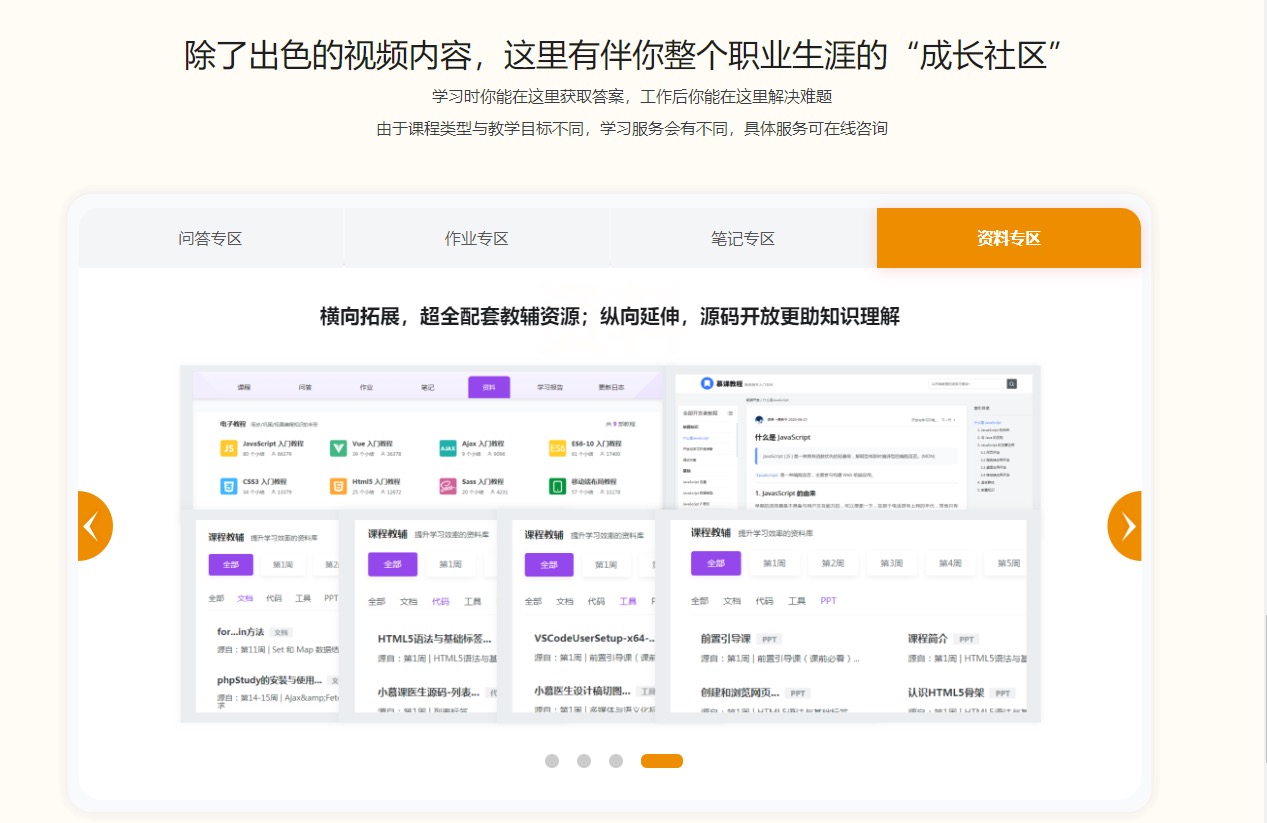Screen dimensions: 1267x823
Task: Select the third carousel pagination dot
Action: [x=616, y=761]
